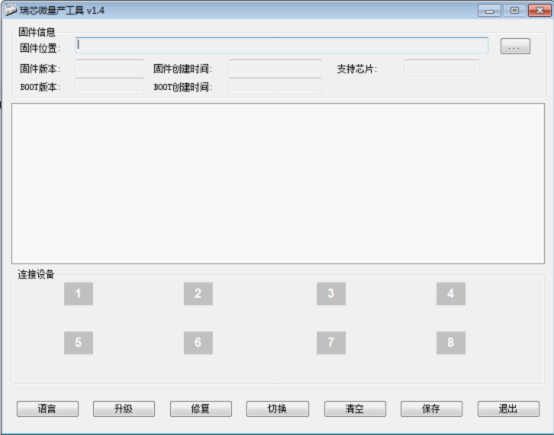Image resolution: width=554 pixels, height=435 pixels.
Task: Select device slot 4 indicator
Action: coord(451,293)
